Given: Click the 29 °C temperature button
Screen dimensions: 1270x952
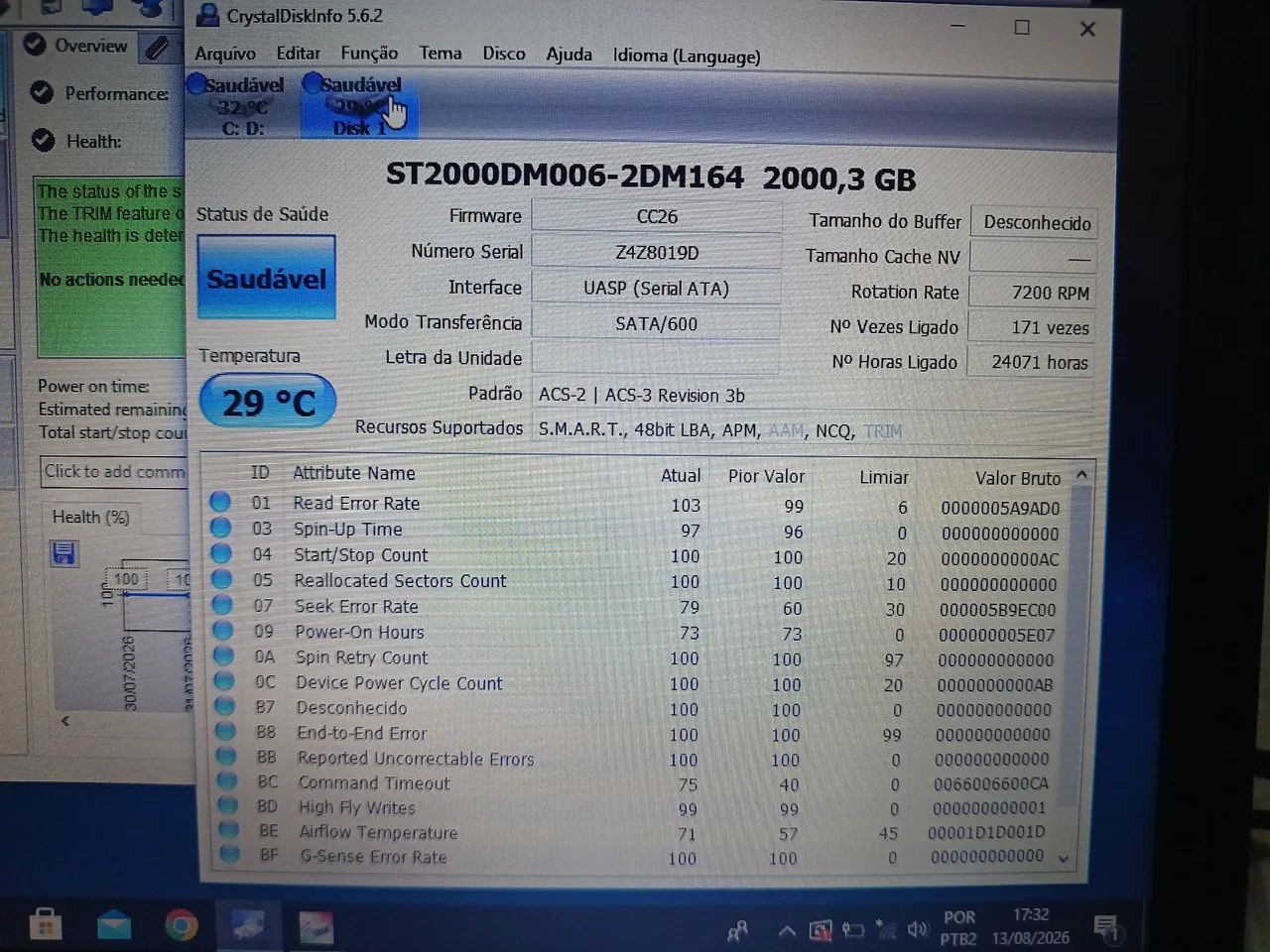Looking at the screenshot, I should (x=268, y=402).
